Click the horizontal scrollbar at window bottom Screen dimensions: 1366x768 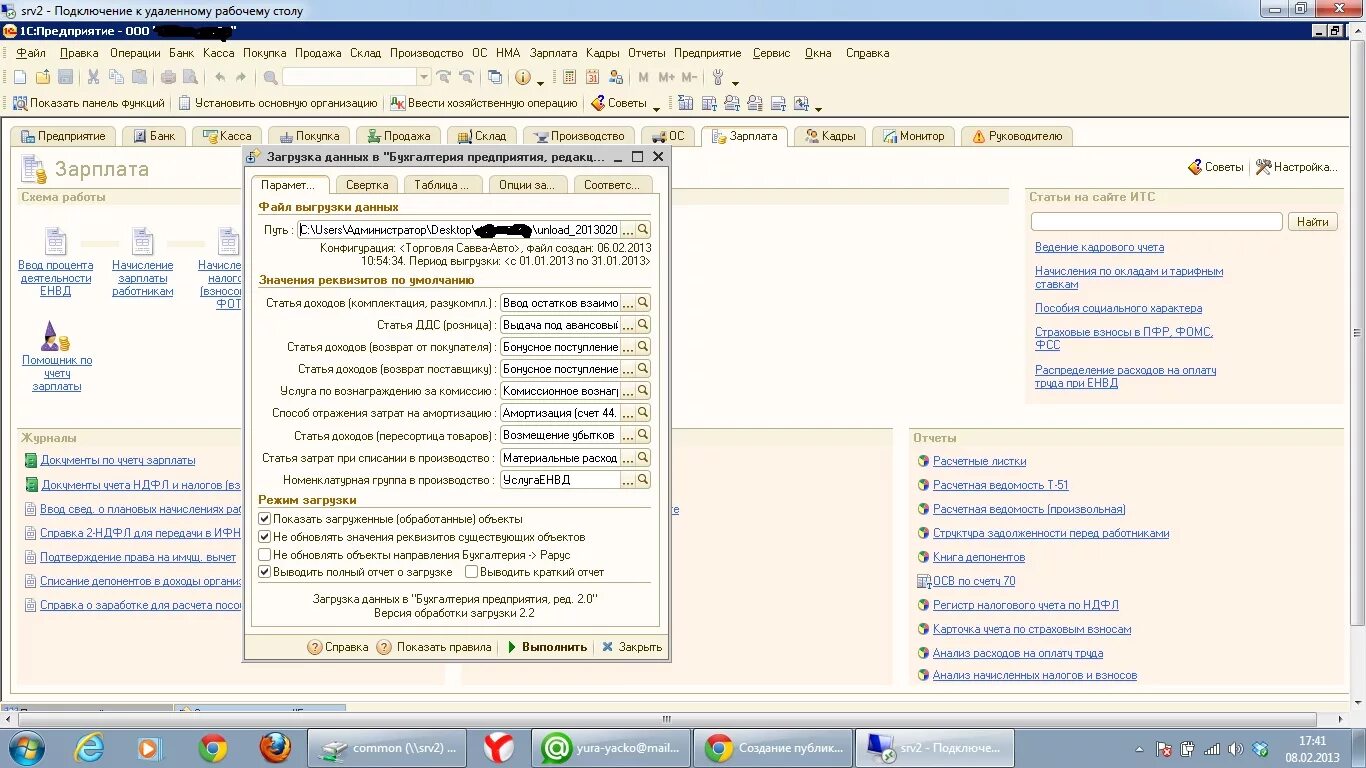pos(668,719)
